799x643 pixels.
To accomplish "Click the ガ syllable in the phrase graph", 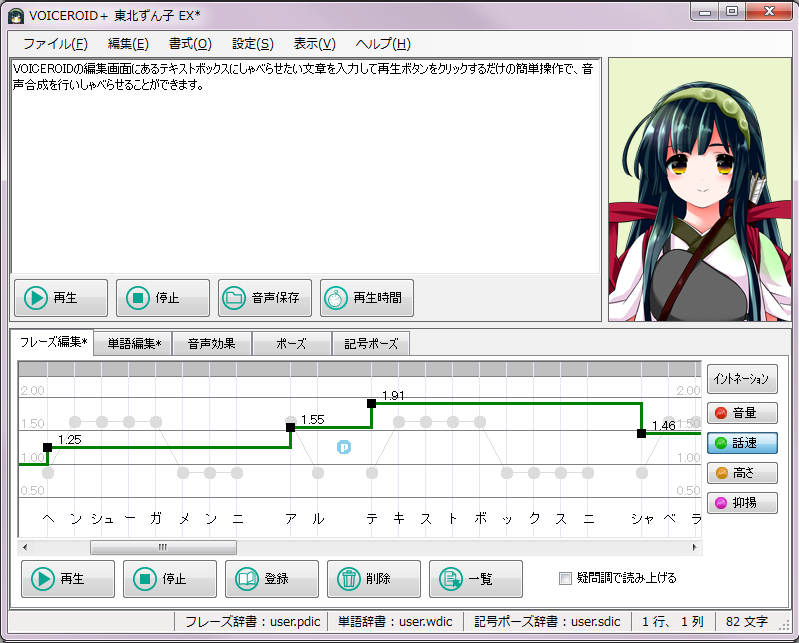I will (x=156, y=519).
